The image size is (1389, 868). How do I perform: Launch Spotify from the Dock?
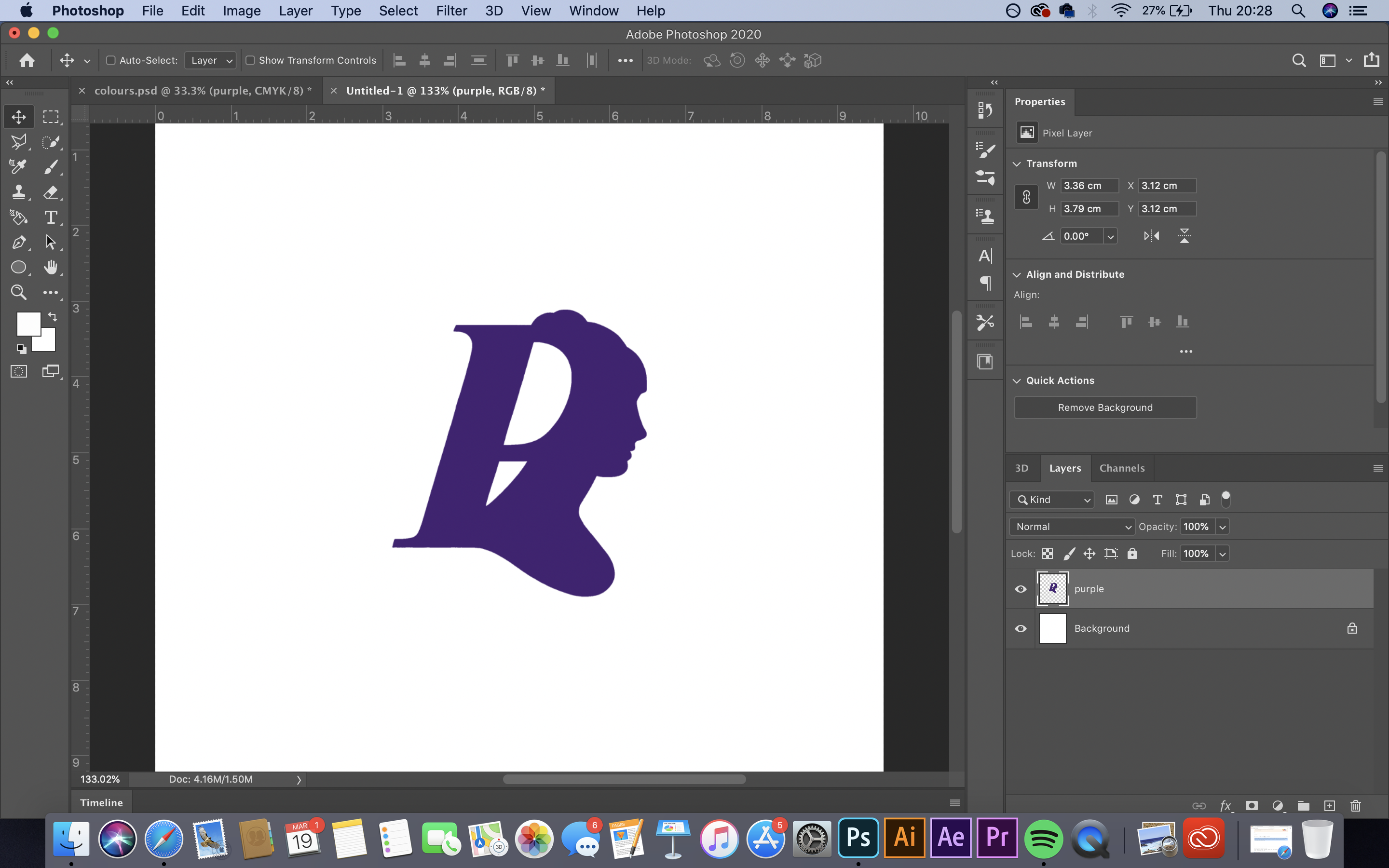pos(1044,839)
